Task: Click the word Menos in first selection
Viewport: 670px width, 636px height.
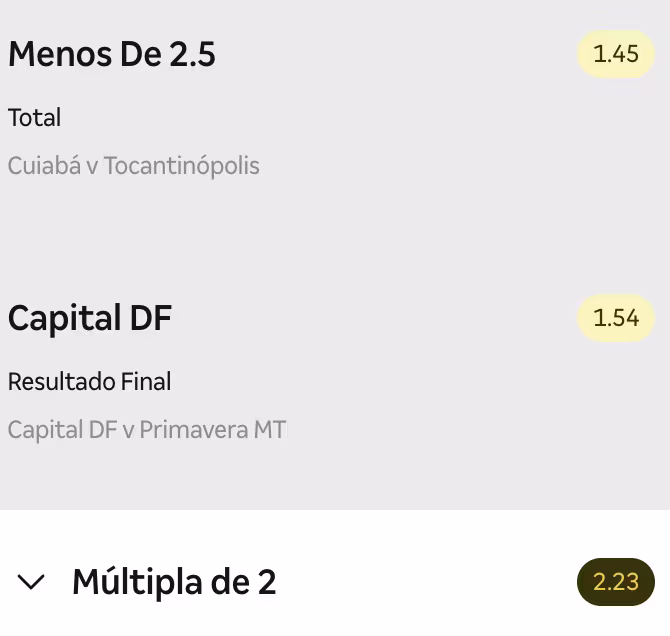Action: coord(60,54)
